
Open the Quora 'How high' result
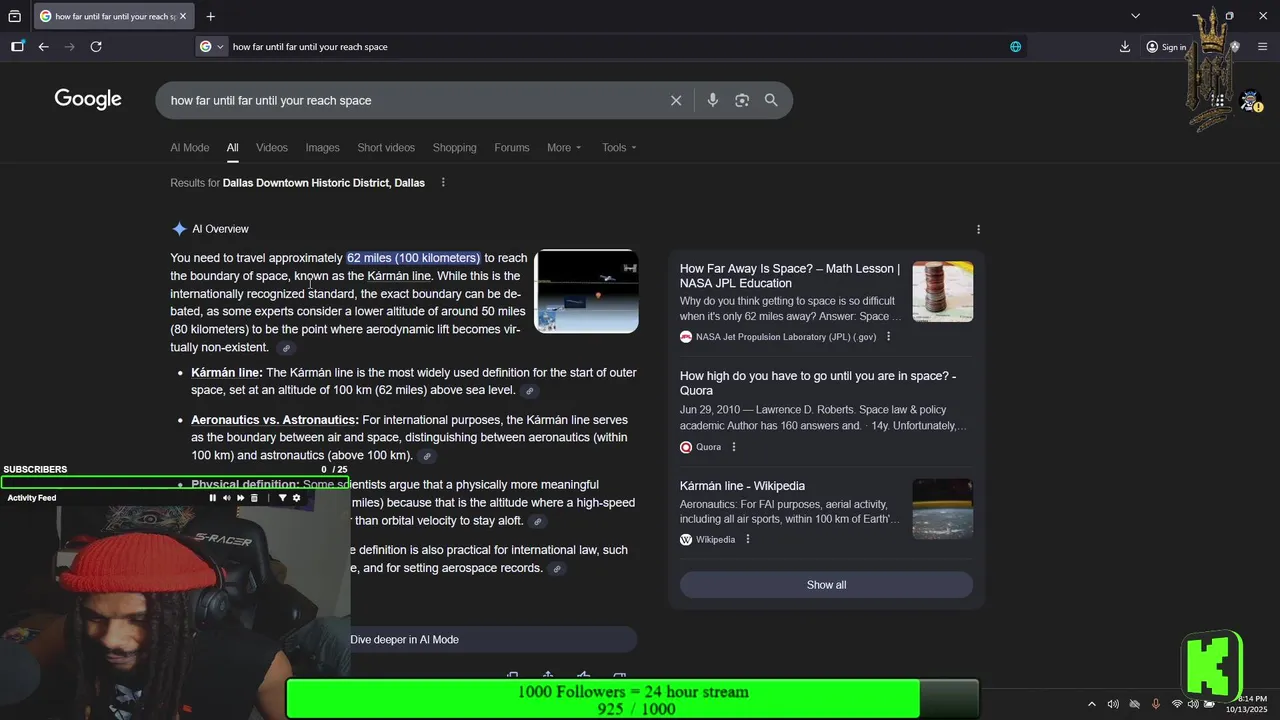coord(818,383)
